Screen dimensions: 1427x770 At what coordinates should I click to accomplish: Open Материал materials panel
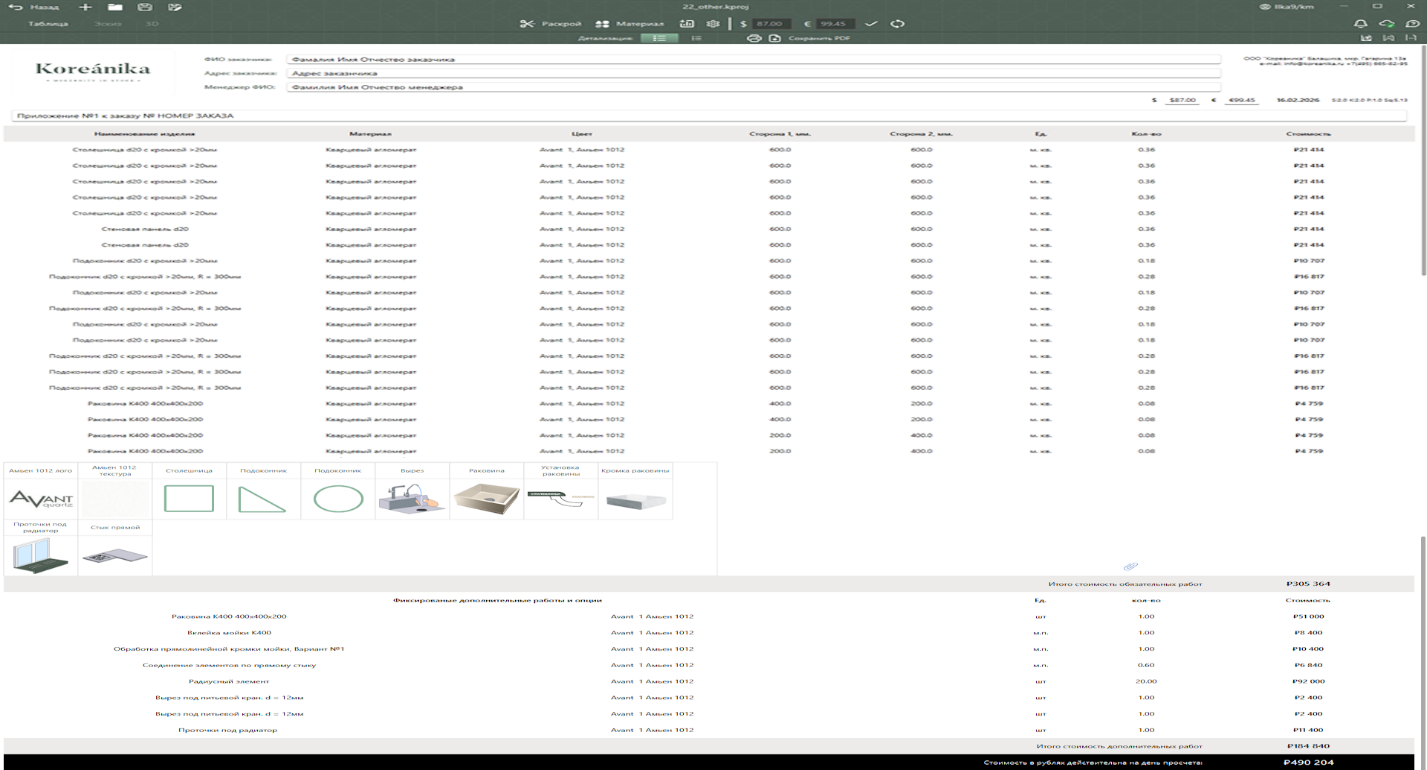coord(629,23)
